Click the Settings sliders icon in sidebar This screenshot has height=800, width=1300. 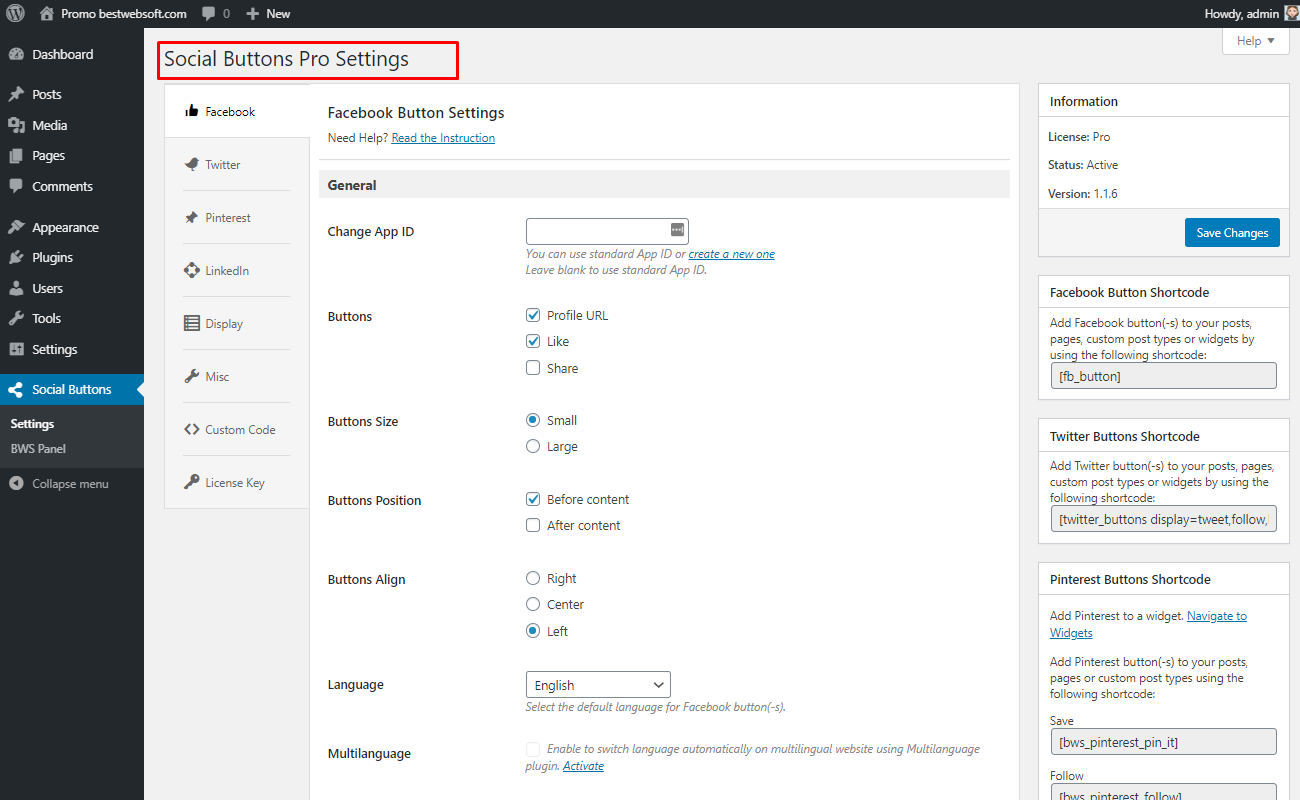point(16,349)
